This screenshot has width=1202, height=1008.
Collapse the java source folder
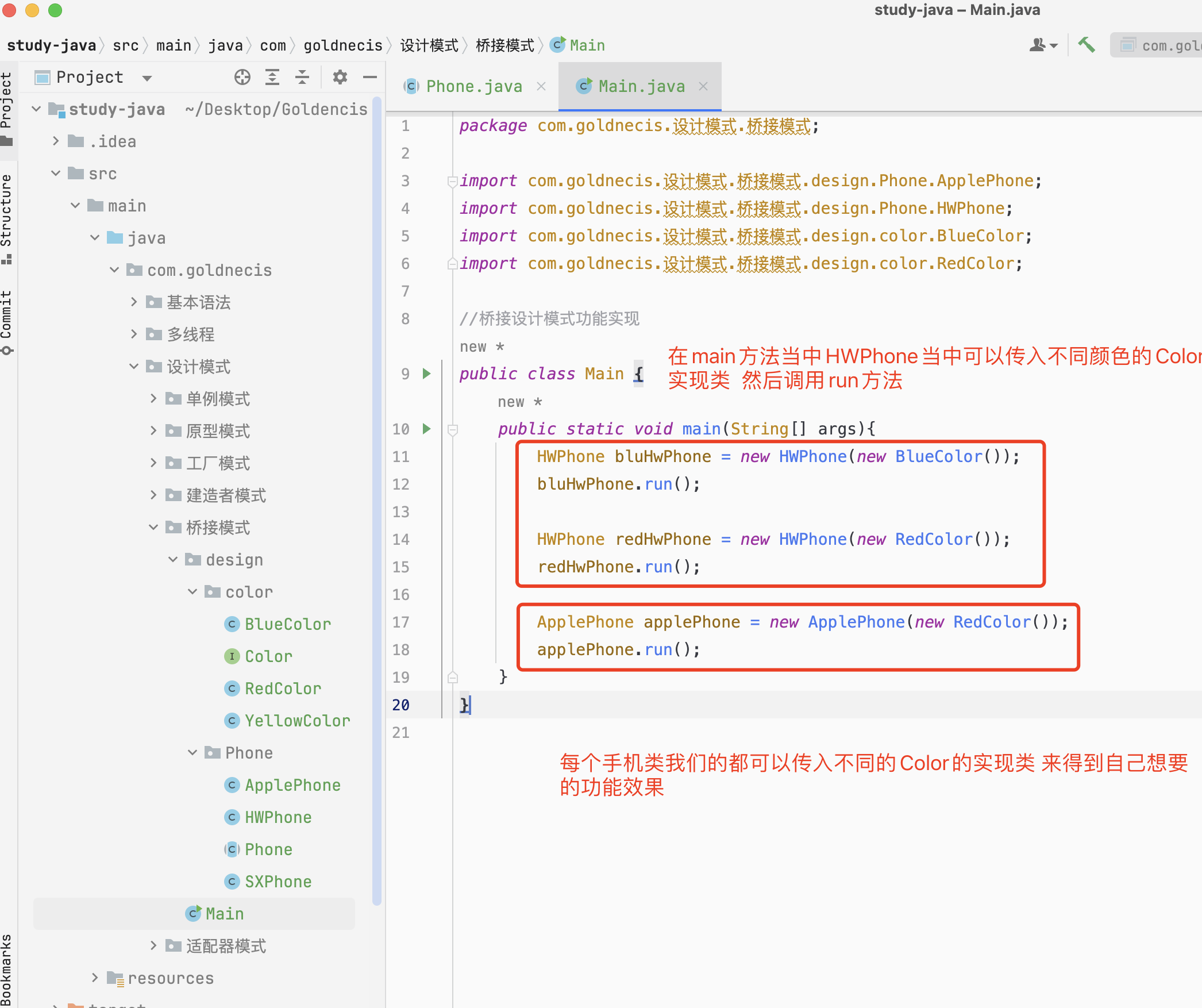tap(95, 237)
